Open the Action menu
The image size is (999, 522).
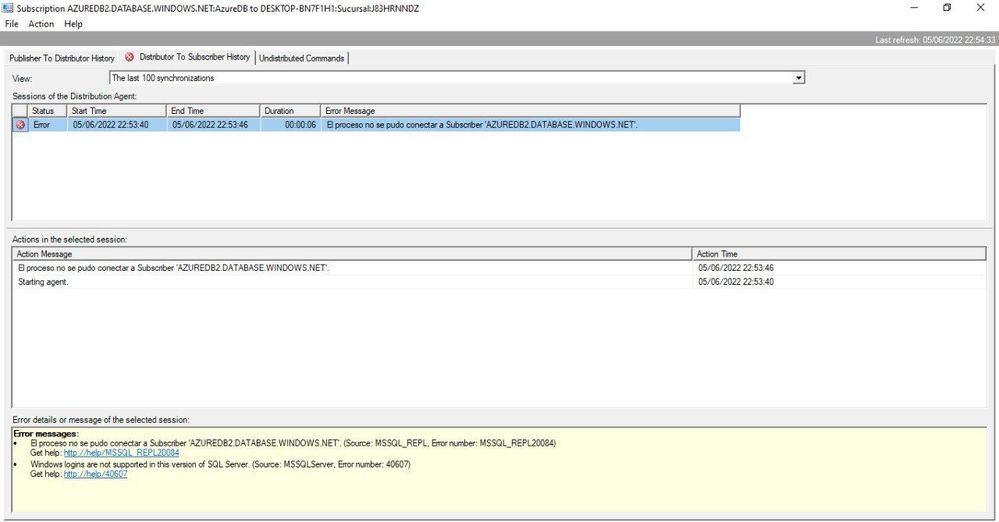[41, 24]
